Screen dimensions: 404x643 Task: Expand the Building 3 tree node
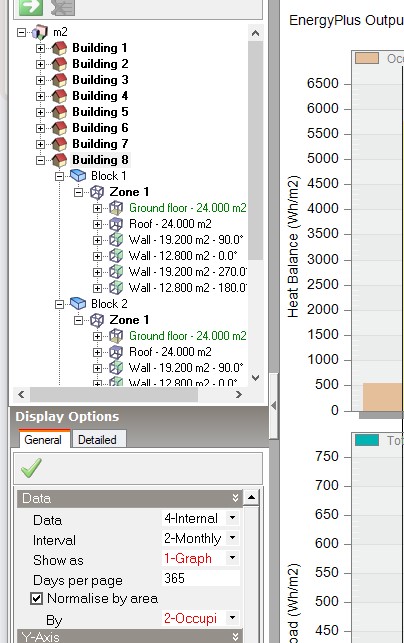coord(40,80)
